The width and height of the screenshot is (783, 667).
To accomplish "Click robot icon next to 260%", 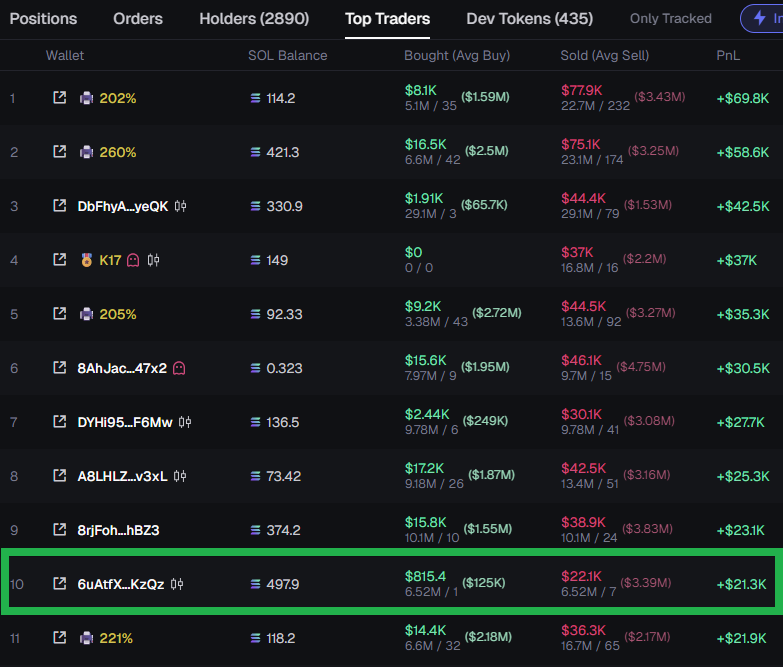I will (86, 152).
